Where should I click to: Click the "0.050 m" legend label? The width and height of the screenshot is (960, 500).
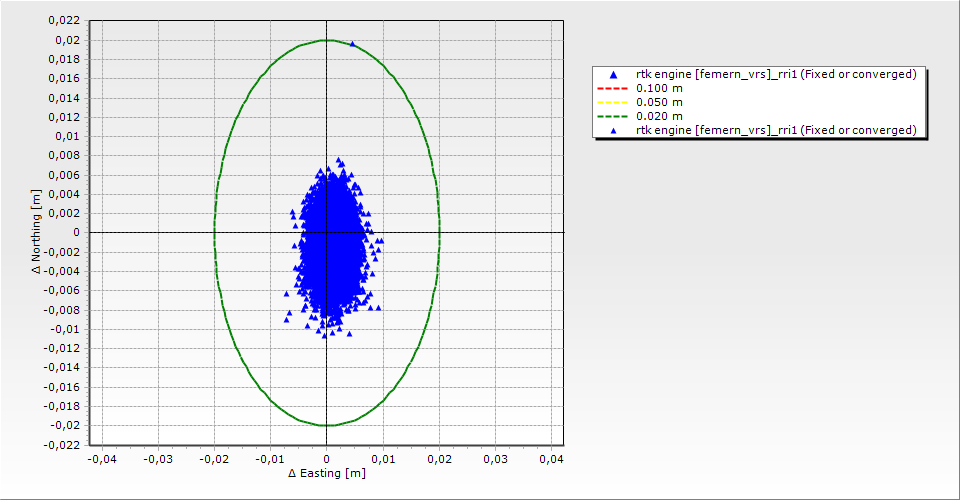(x=659, y=102)
